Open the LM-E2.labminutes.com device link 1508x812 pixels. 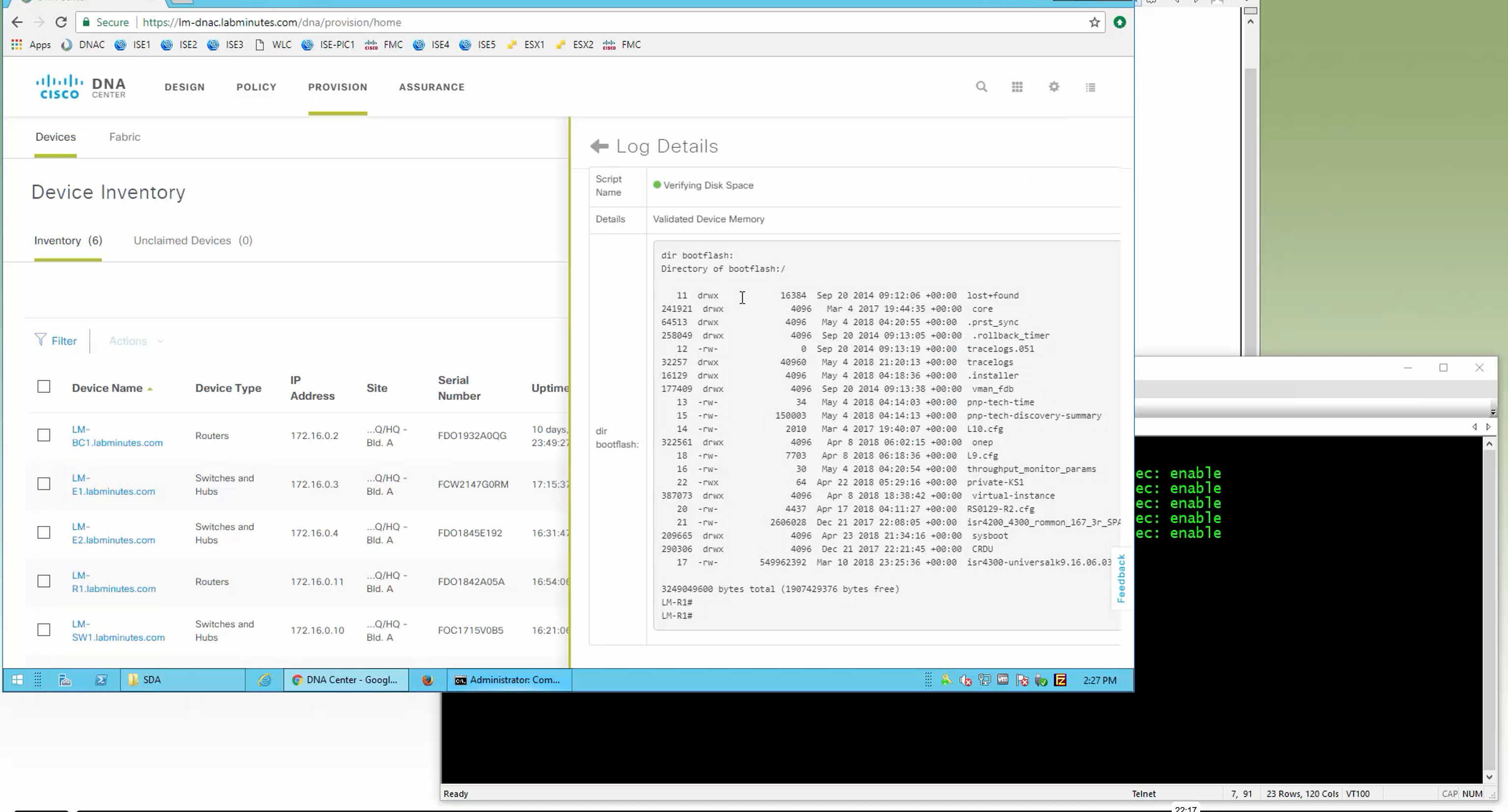pyautogui.click(x=113, y=533)
